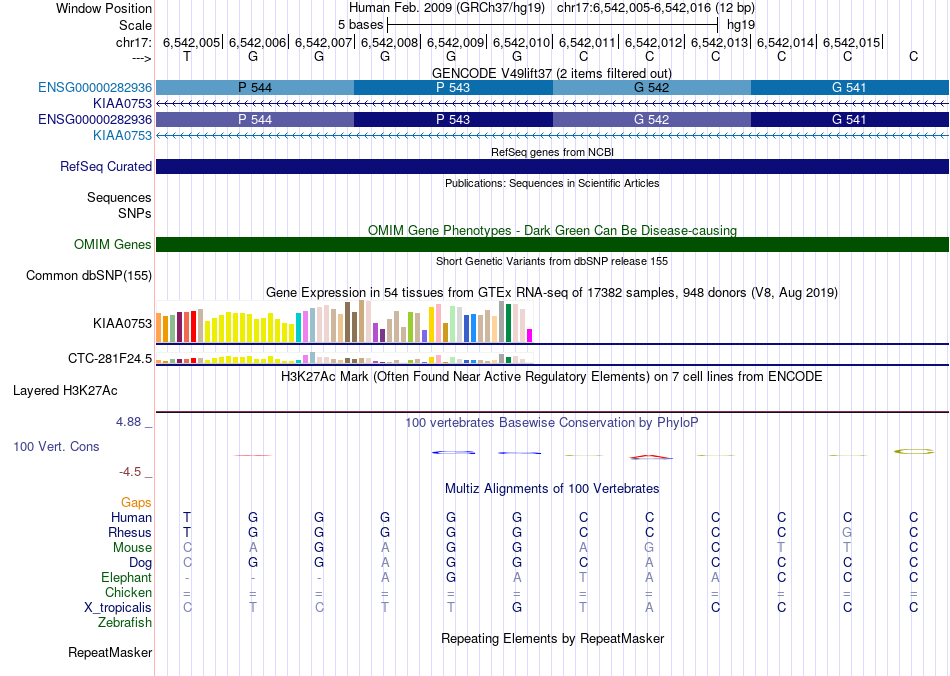Screen dimensions: 950x676
Task: Click Short Genetic Variants from dbSNP title
Action: point(552,261)
